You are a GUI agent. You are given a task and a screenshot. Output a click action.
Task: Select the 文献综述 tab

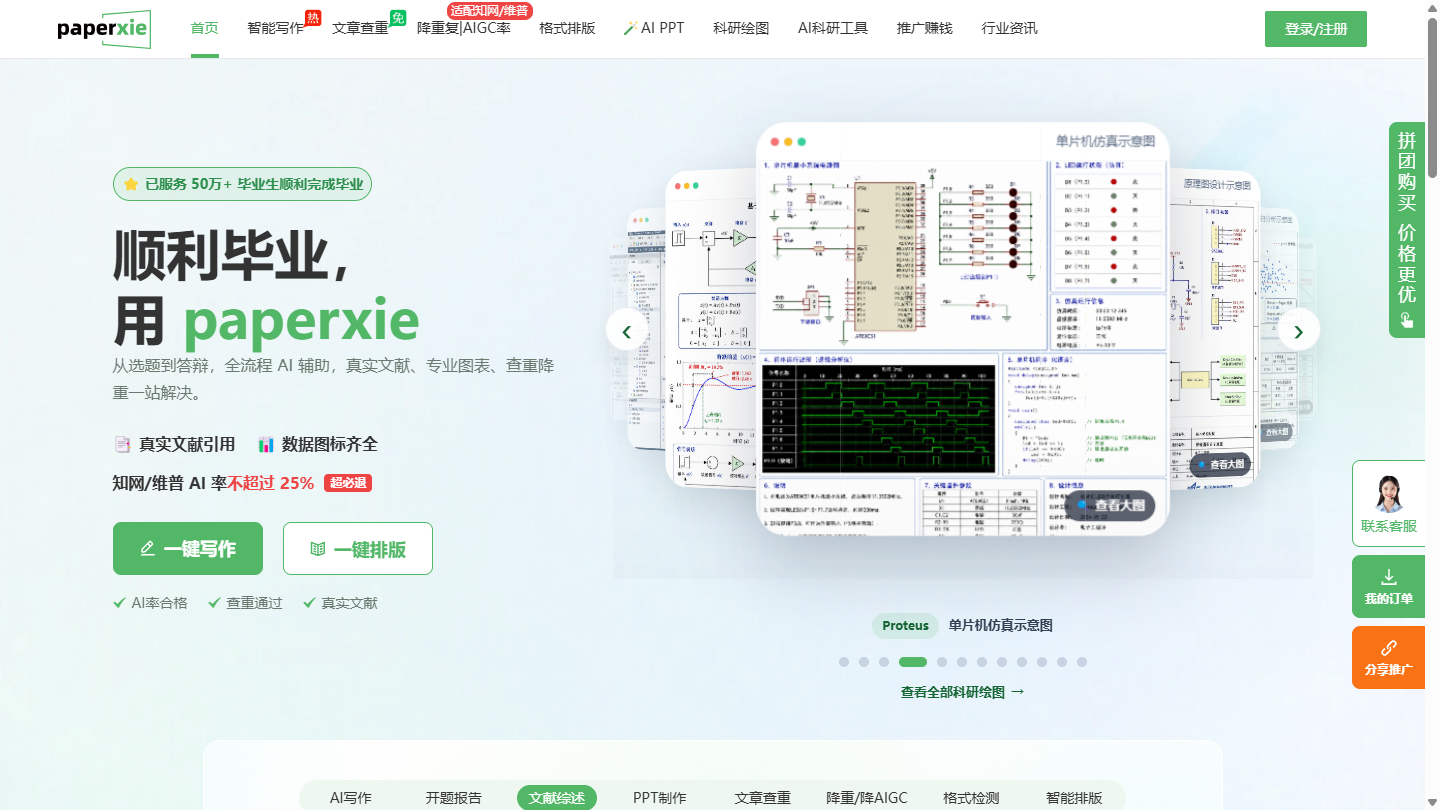(x=557, y=798)
